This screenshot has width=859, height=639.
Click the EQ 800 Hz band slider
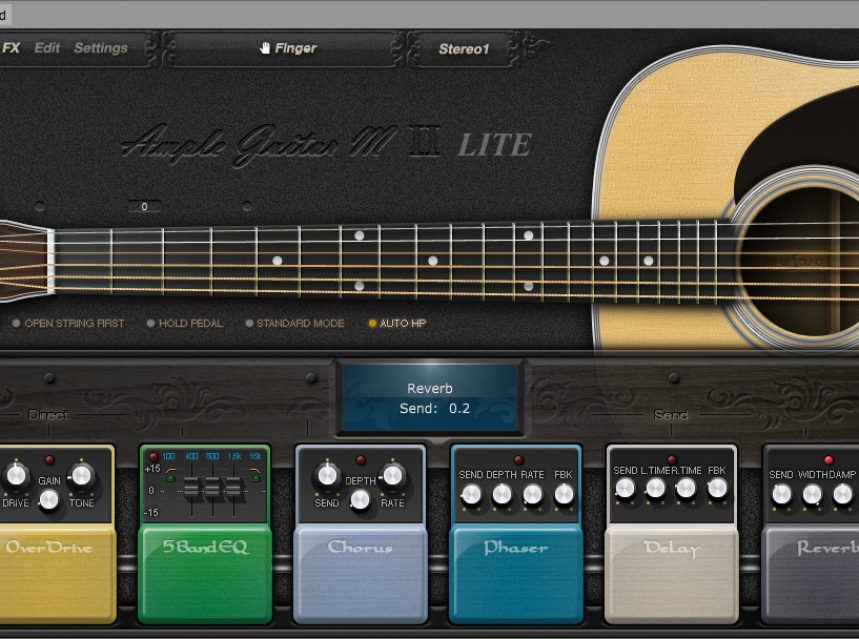pyautogui.click(x=213, y=488)
